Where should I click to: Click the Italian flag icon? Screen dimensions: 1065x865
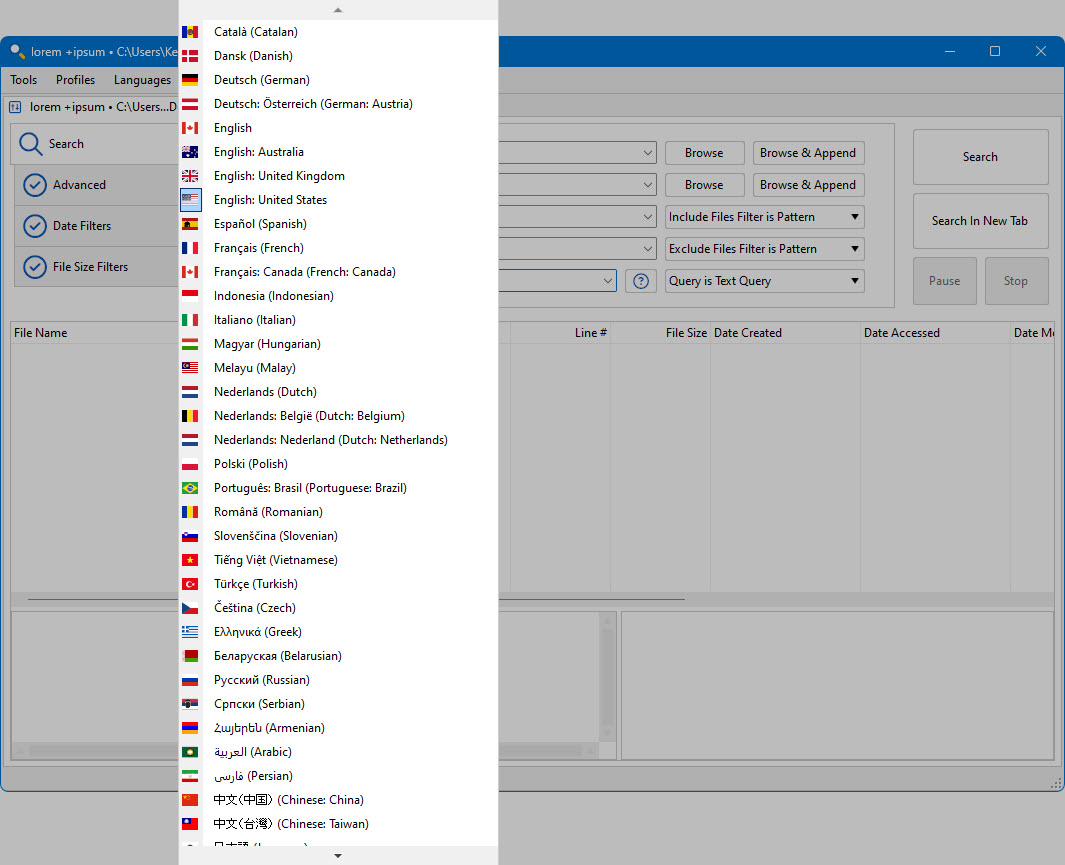click(x=190, y=320)
